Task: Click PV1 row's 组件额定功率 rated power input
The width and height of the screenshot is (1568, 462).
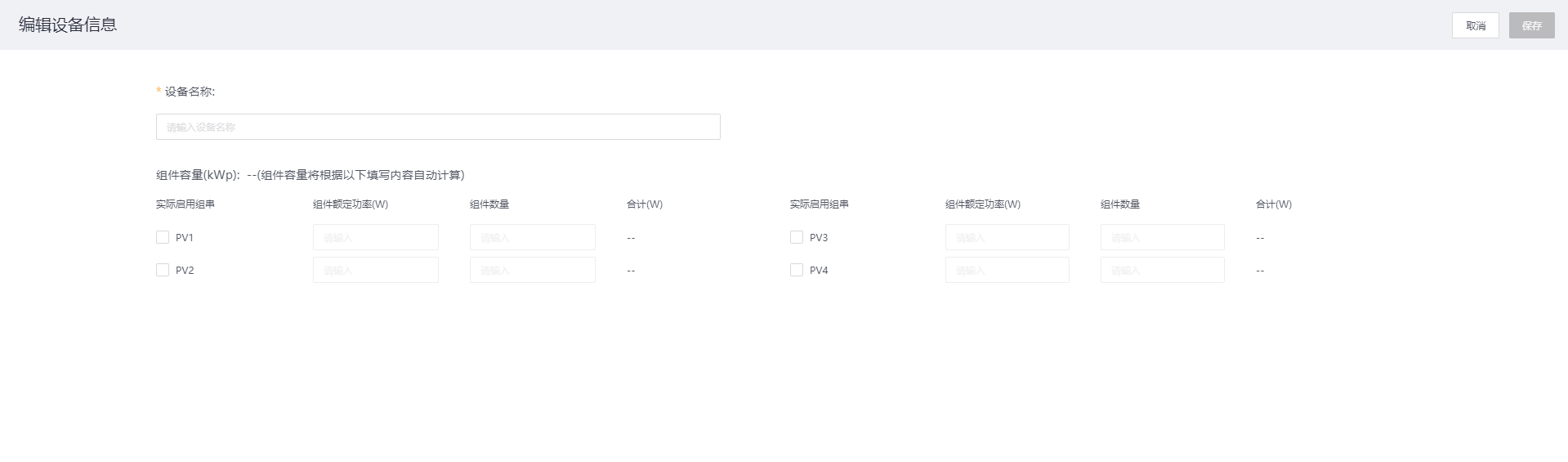Action: pos(375,237)
